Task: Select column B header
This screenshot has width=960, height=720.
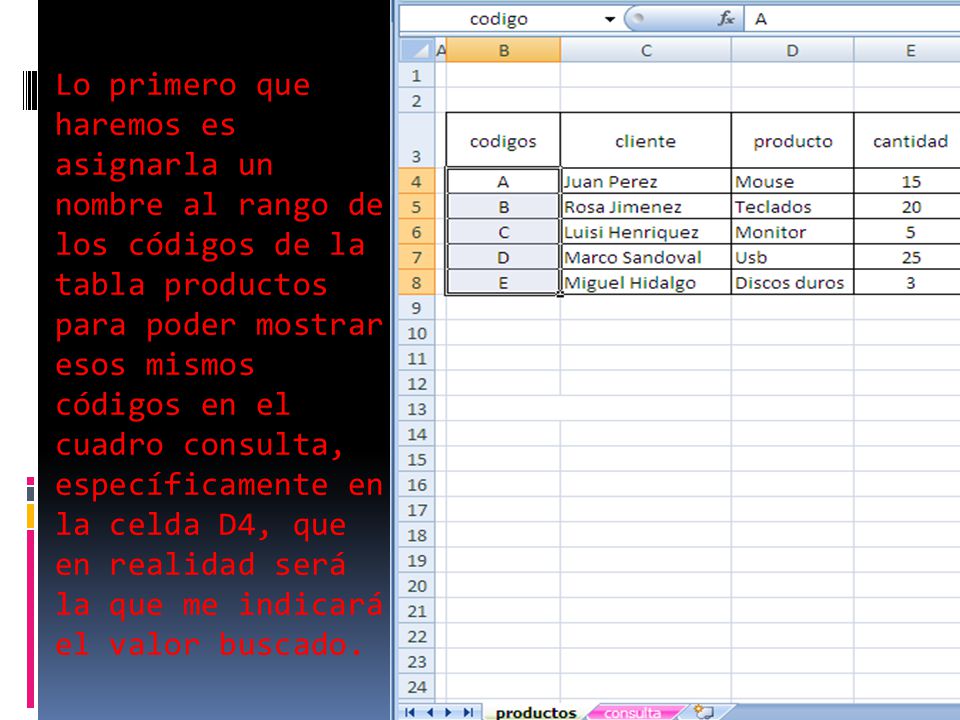Action: 503,50
